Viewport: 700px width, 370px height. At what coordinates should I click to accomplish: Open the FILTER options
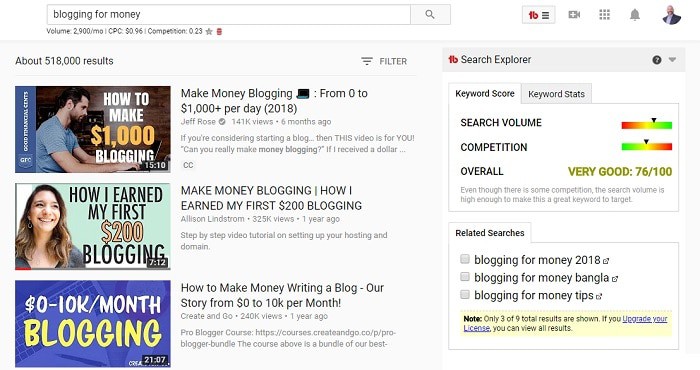tap(384, 61)
